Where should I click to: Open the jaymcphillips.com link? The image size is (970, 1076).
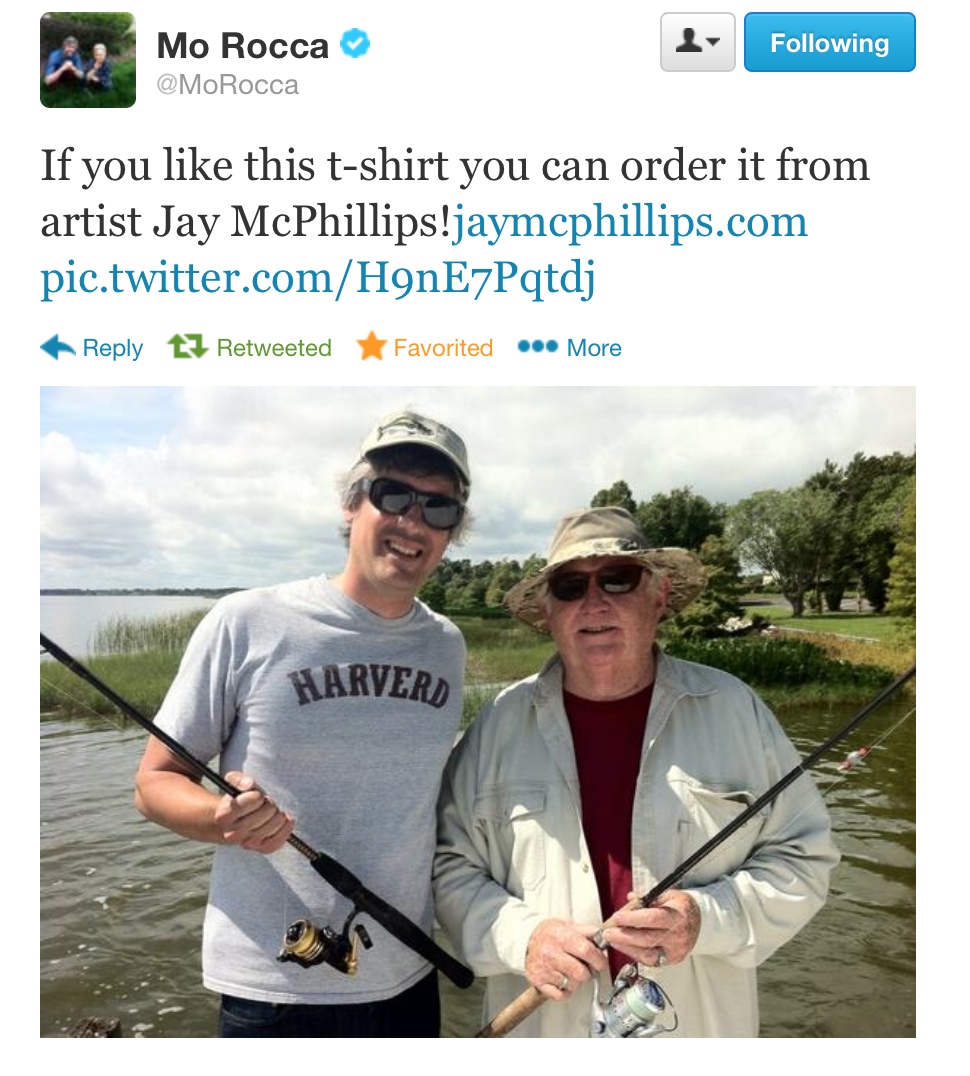pyautogui.click(x=630, y=222)
